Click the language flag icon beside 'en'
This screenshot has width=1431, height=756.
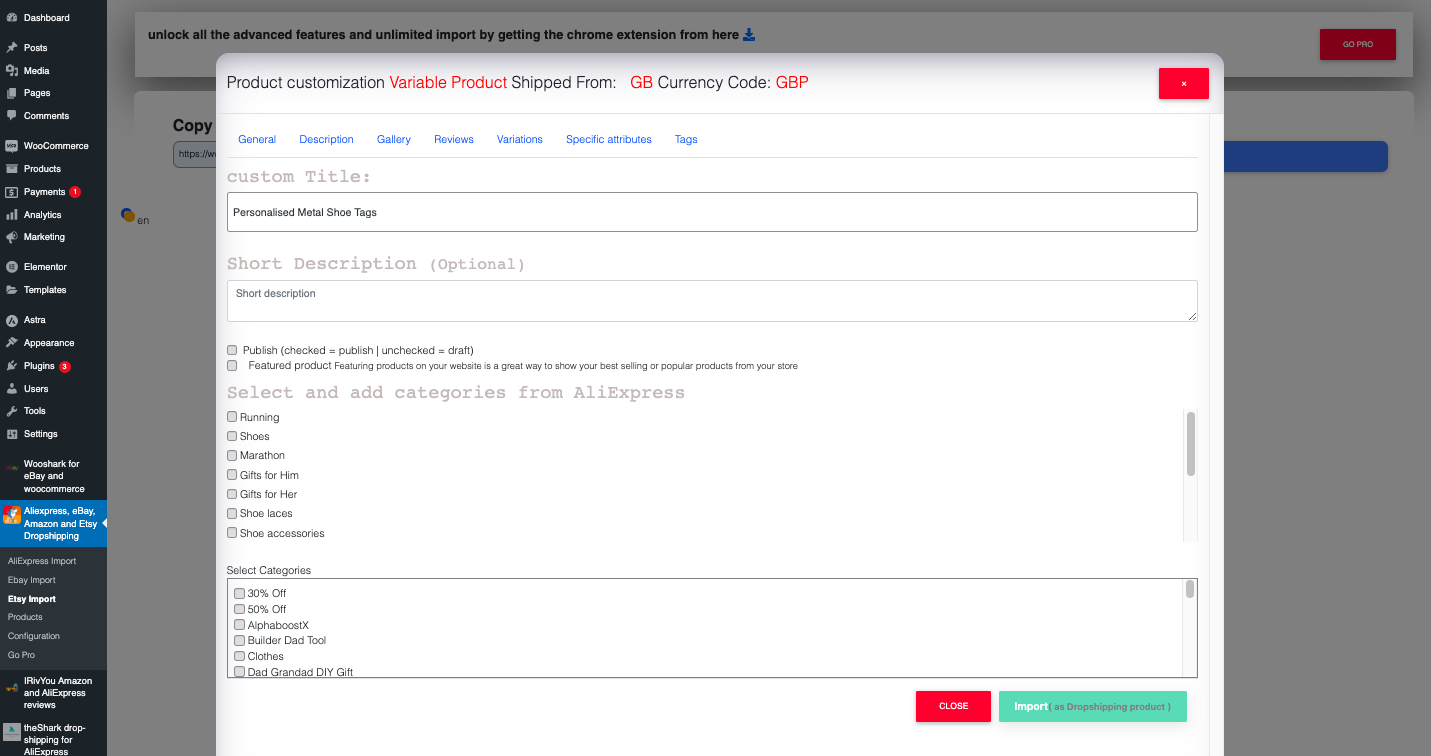click(x=127, y=215)
